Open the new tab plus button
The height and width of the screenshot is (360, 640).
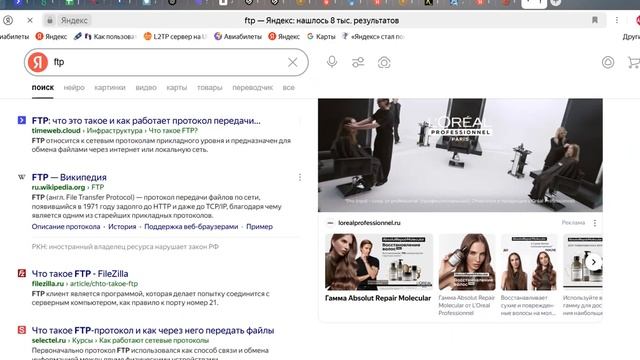click(x=556, y=2)
